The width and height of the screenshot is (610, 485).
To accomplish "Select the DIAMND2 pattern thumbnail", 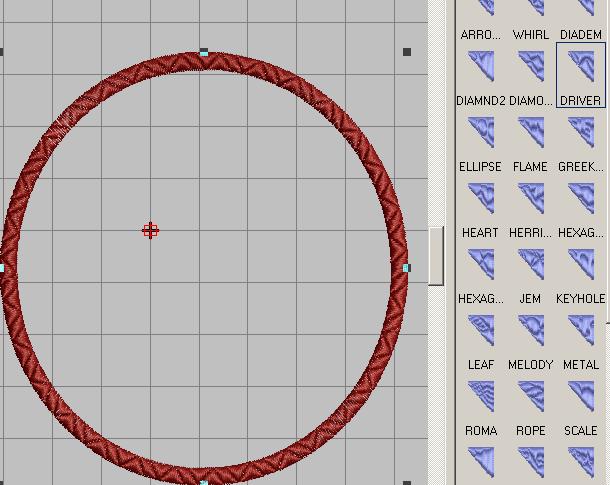I will (481, 66).
